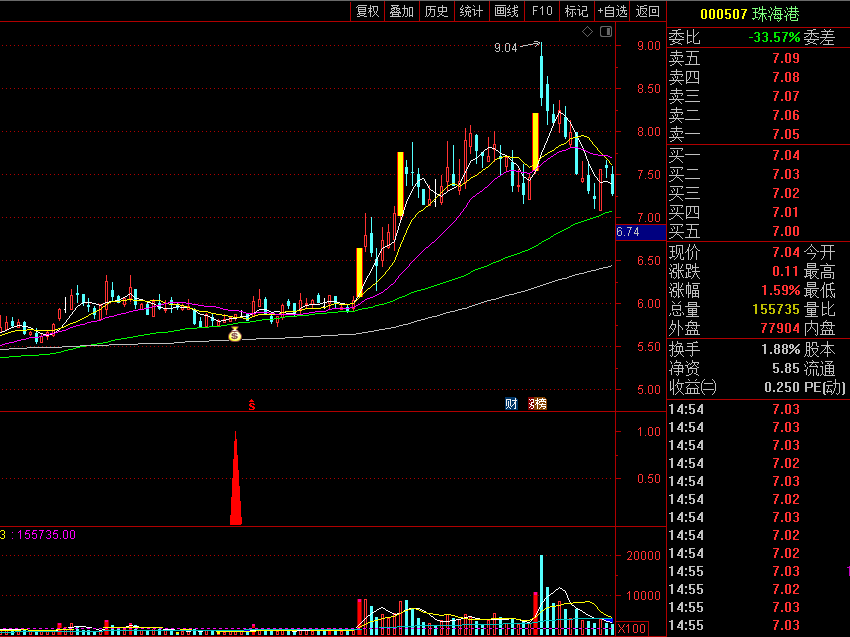Image resolution: width=850 pixels, height=637 pixels.
Task: Click the 委比 -33.57% value
Action: (774, 37)
